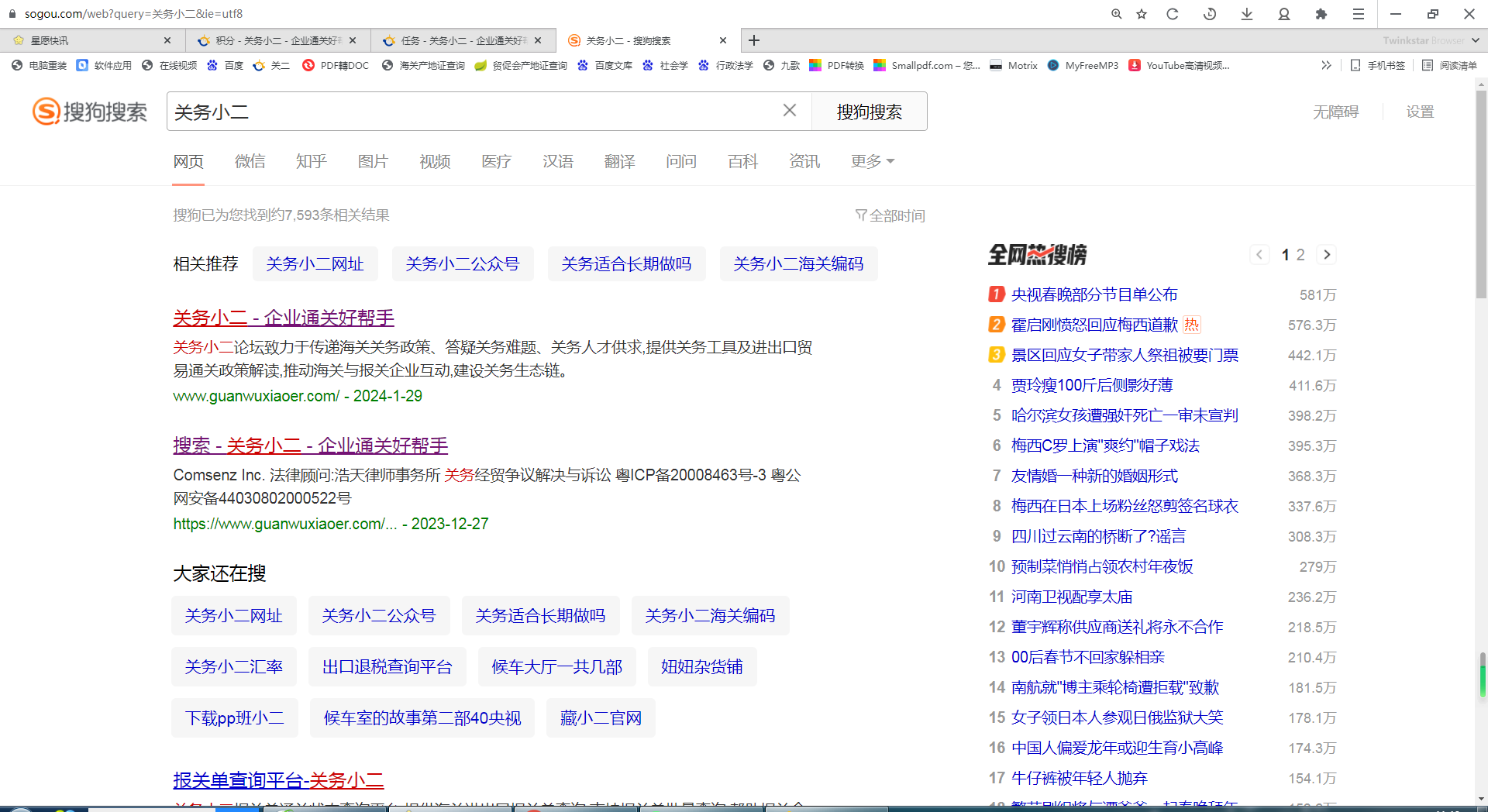
Task: Click the zoom magnifier icon in address bar
Action: pos(1116,14)
